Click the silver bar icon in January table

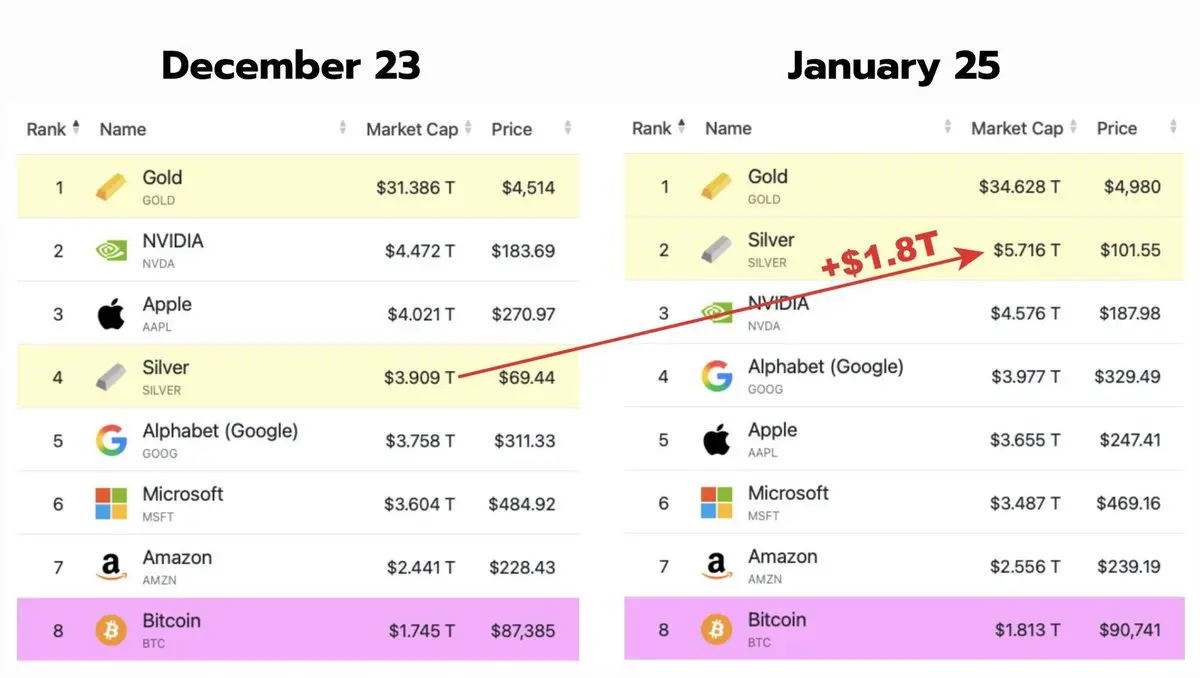pyautogui.click(x=716, y=250)
